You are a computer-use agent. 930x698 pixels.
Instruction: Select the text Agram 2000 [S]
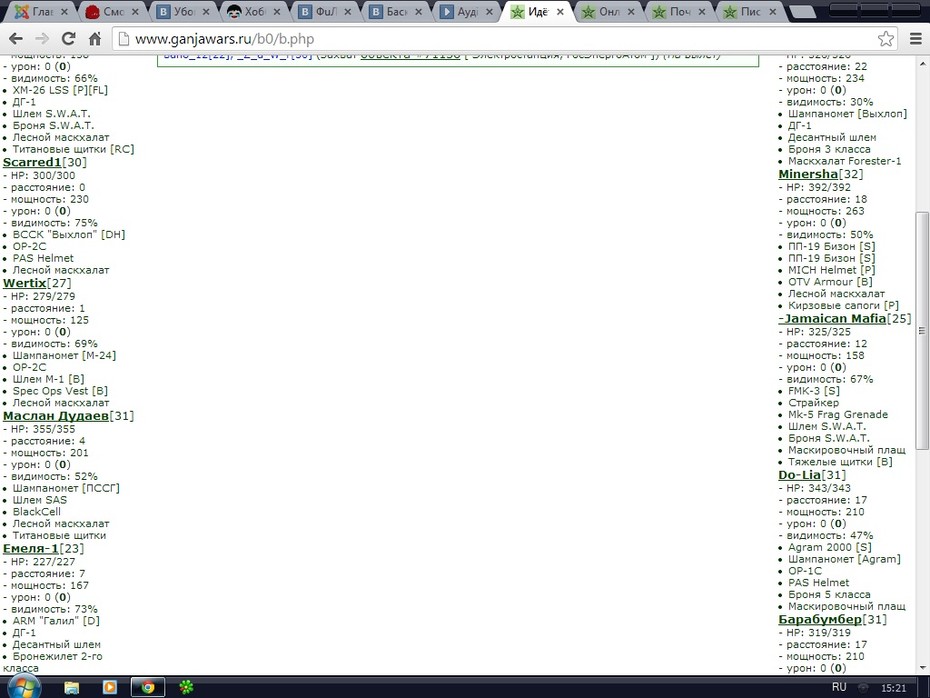pyautogui.click(x=829, y=548)
